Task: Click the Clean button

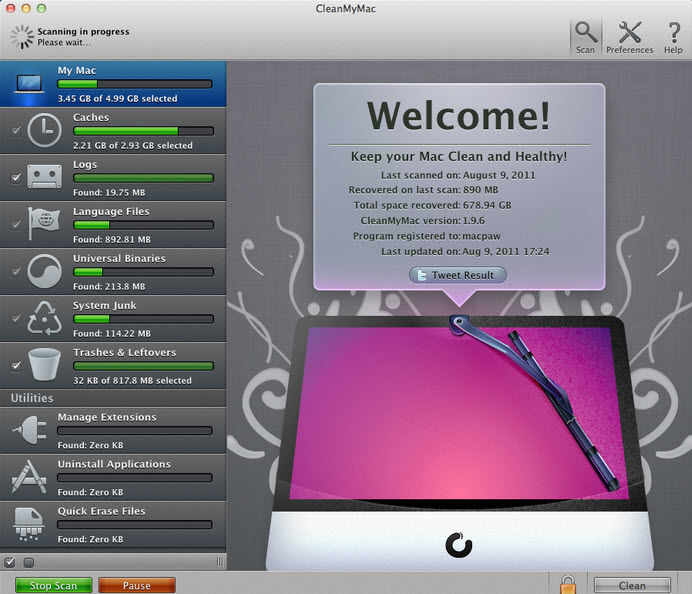Action: click(x=632, y=586)
